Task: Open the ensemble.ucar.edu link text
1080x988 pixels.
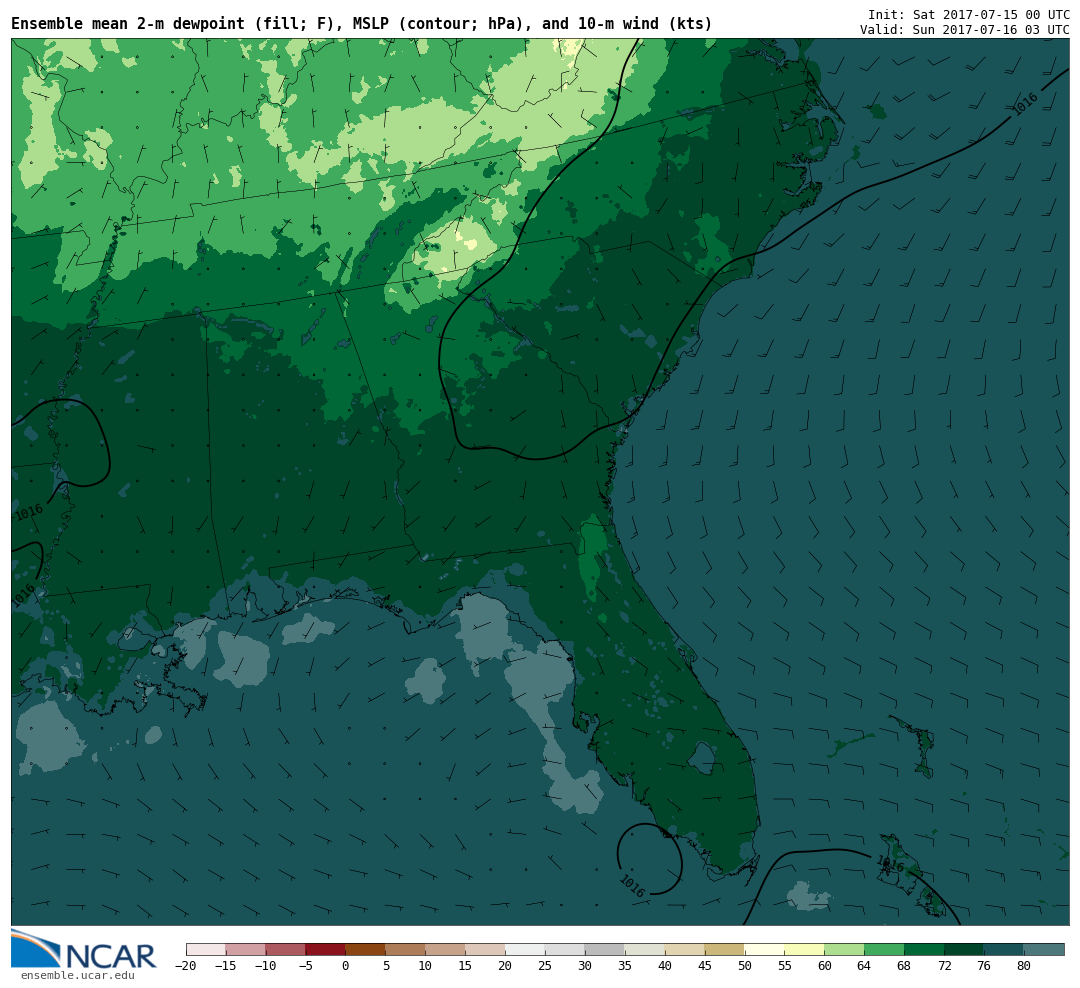Action: [x=78, y=976]
